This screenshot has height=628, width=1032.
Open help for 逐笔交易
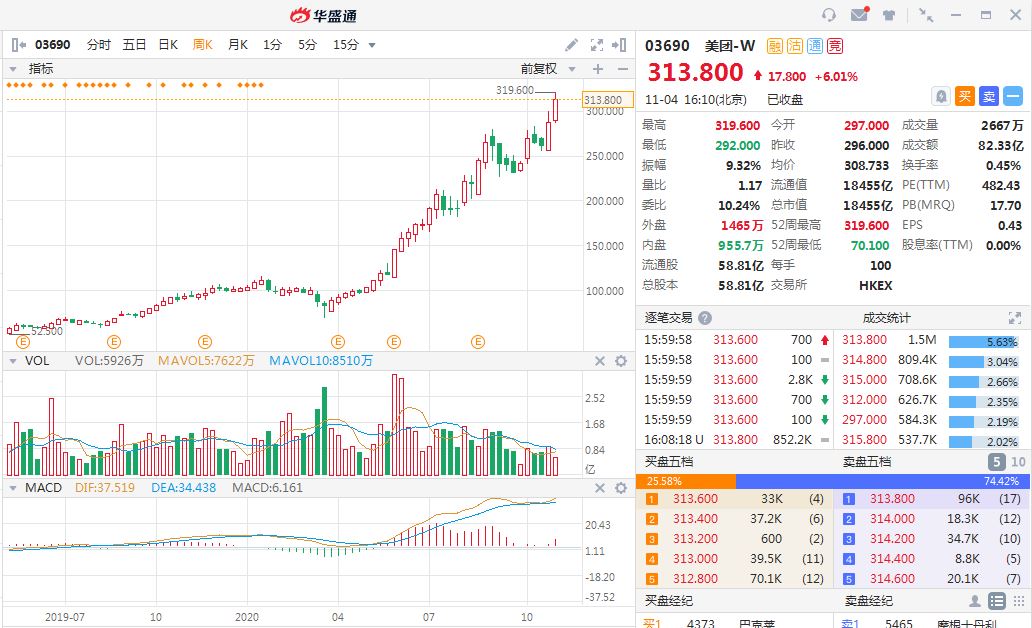click(705, 318)
